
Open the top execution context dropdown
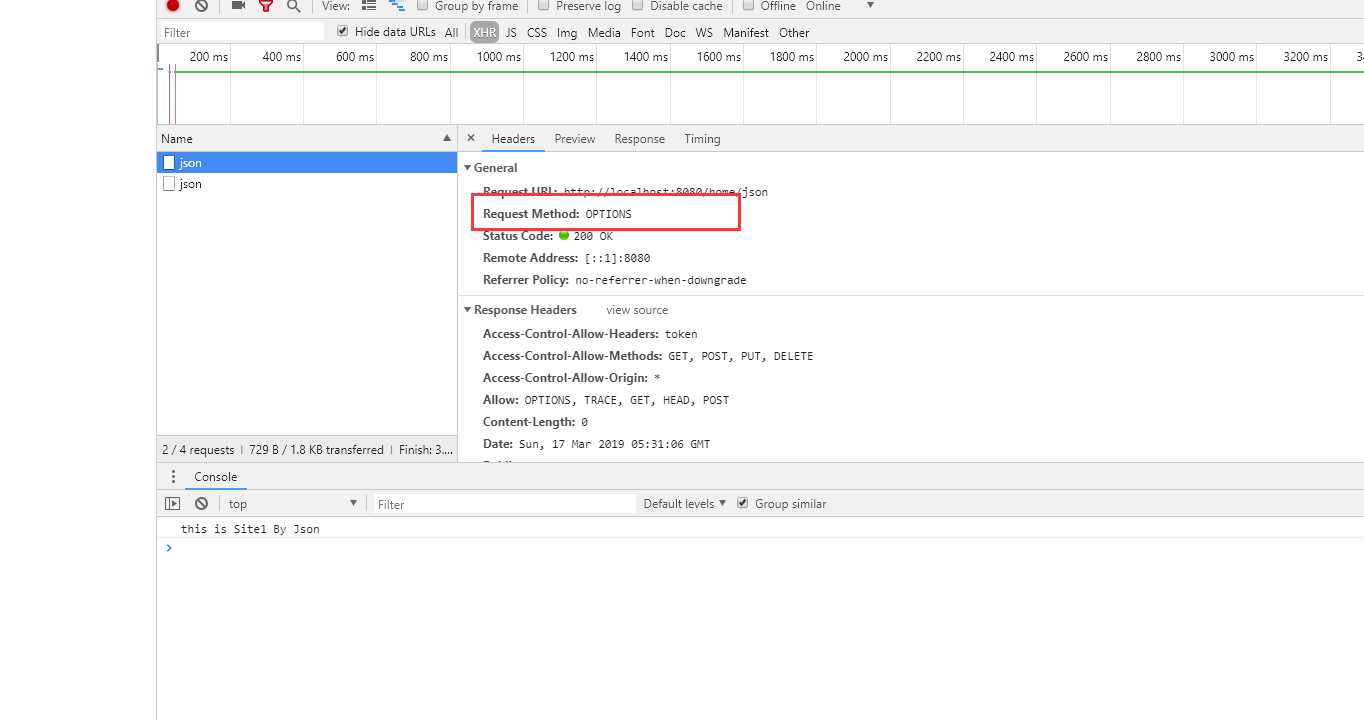[x=293, y=504]
